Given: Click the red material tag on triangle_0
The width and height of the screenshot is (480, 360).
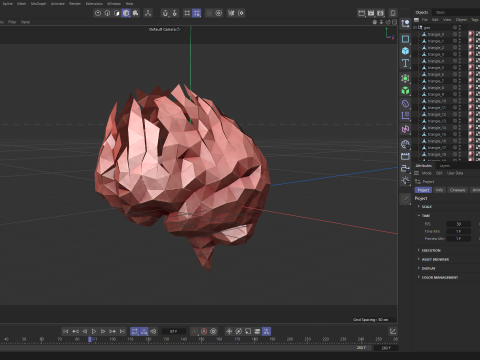Looking at the screenshot, I should 471,34.
